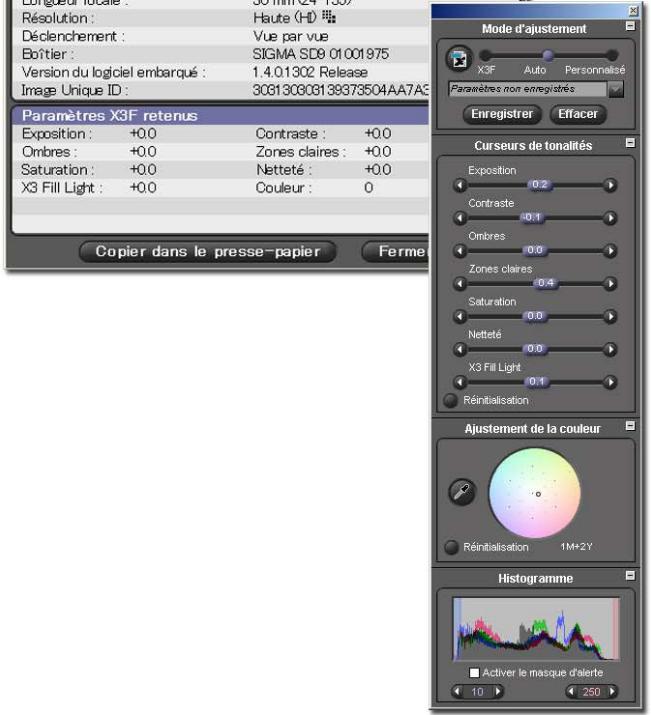This screenshot has height=715, width=651.
Task: Click the X3F mode icon button
Action: point(459,59)
